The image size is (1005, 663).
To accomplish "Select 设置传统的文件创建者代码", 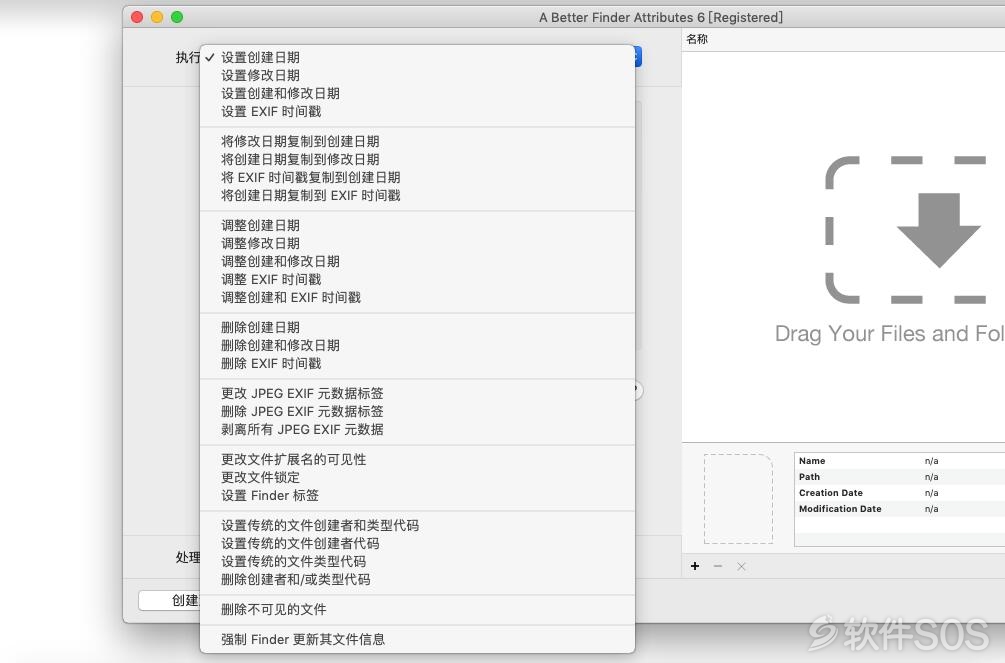I will (x=417, y=543).
